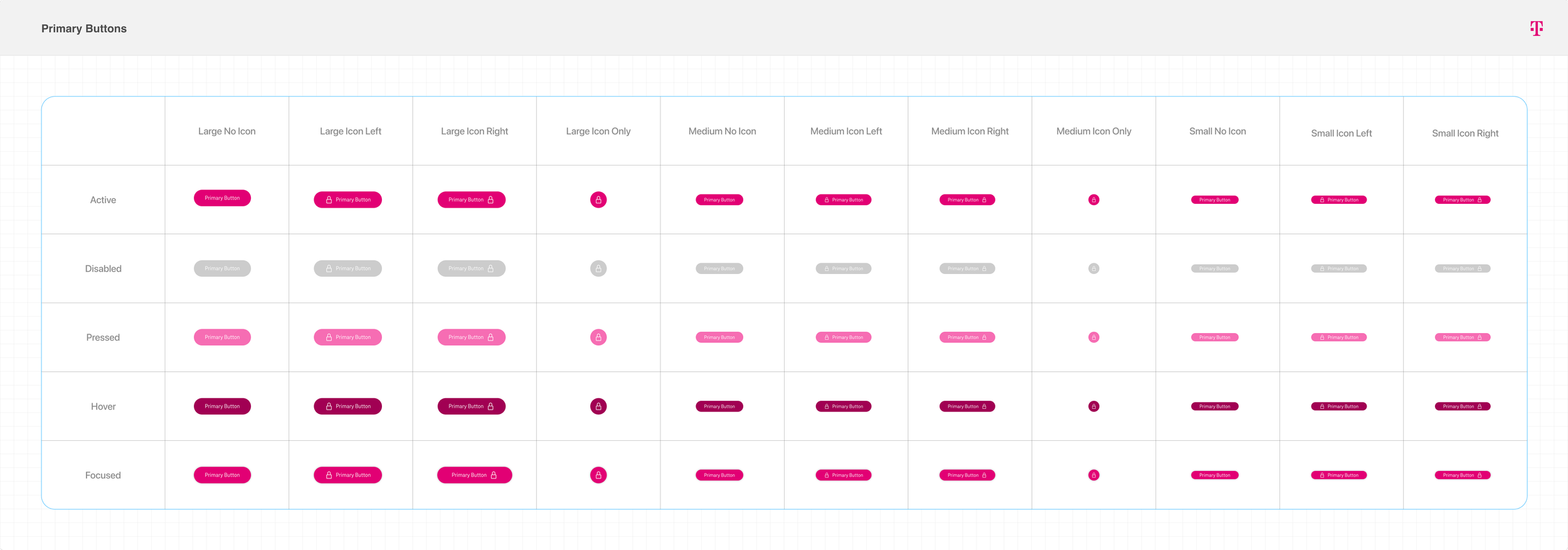
Task: Click the Pressed Small Icon Right button
Action: coord(1463,337)
